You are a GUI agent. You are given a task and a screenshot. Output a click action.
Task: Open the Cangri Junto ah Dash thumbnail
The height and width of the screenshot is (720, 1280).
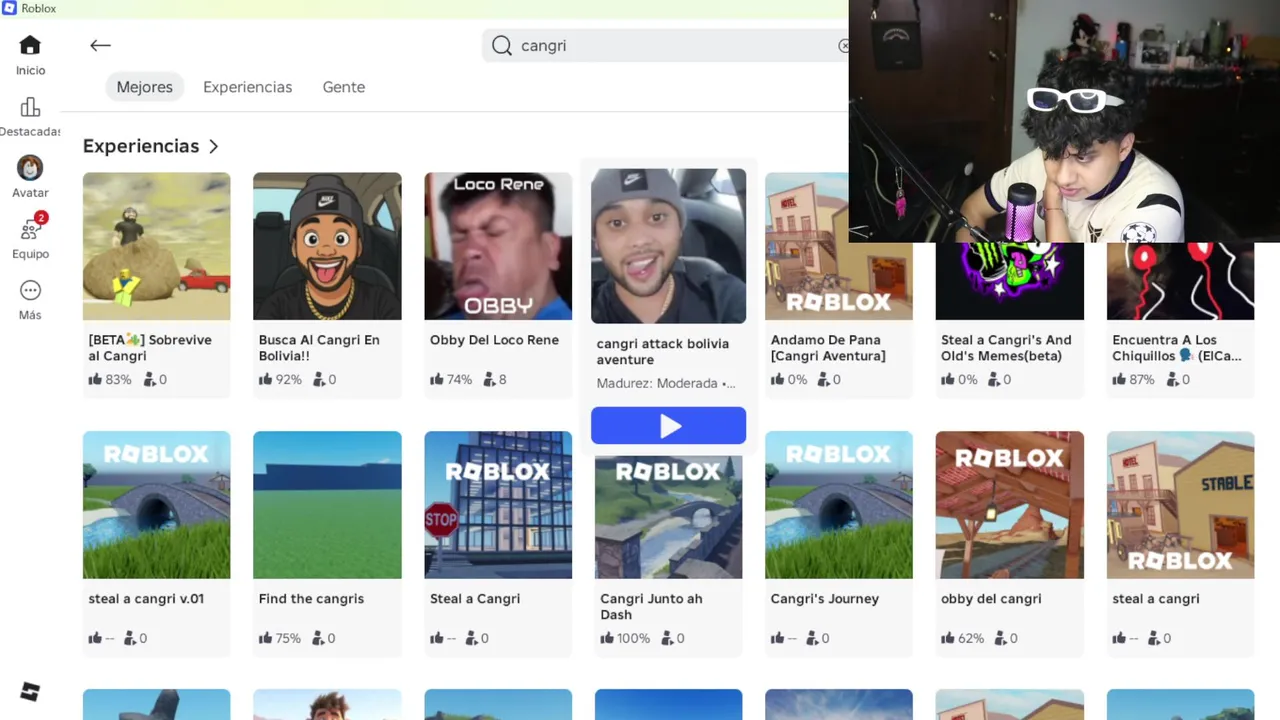[x=668, y=517]
